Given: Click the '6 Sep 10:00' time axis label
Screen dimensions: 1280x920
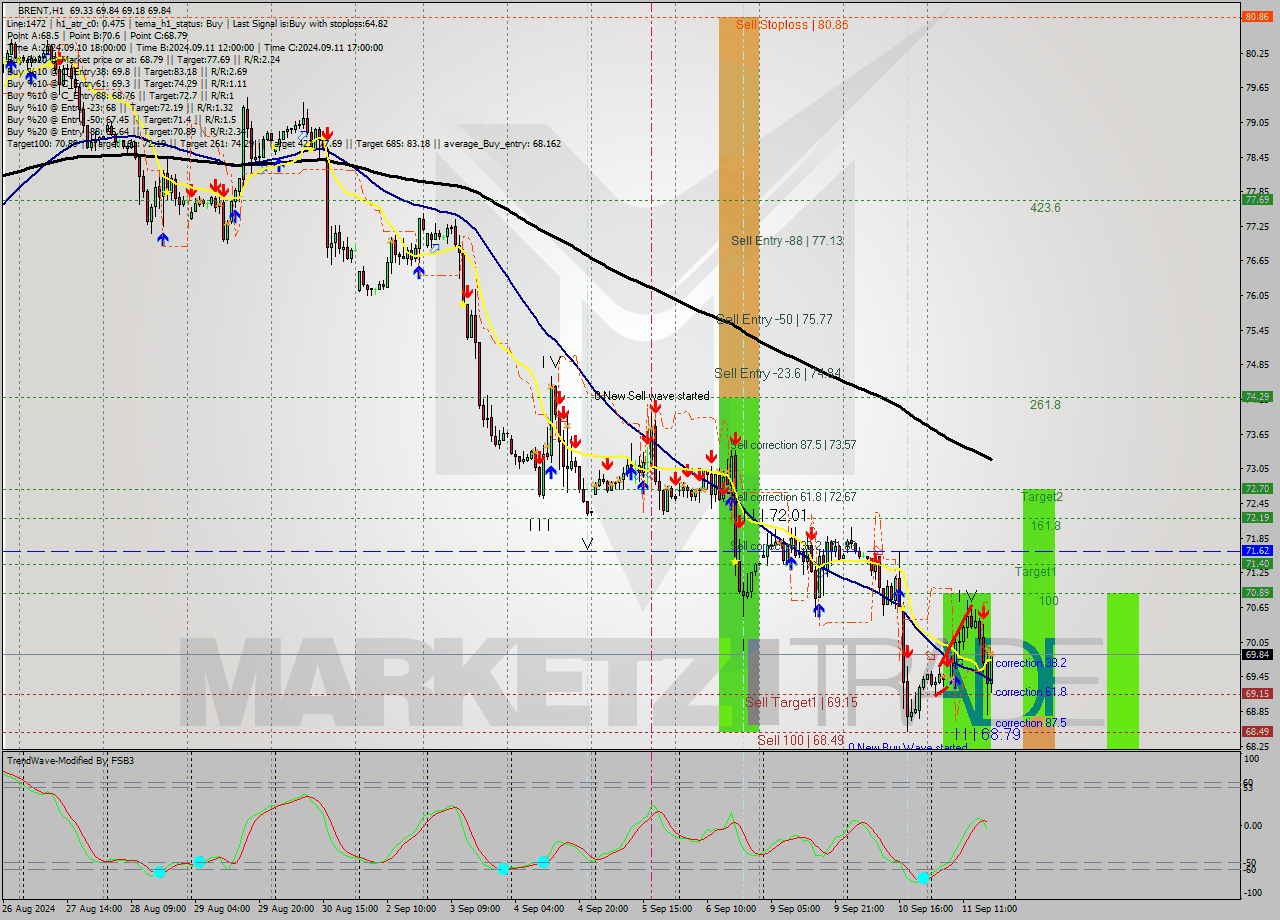Looking at the screenshot, I should point(731,909).
